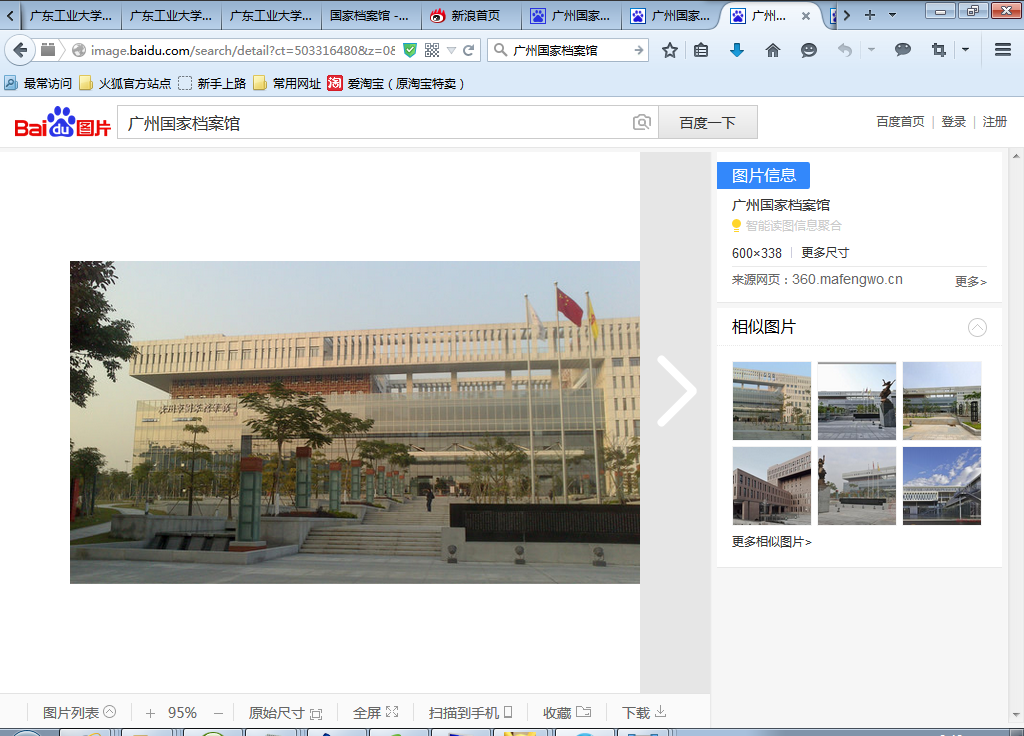
Task: Toggle 原始尺寸 original size view
Action: point(285,713)
